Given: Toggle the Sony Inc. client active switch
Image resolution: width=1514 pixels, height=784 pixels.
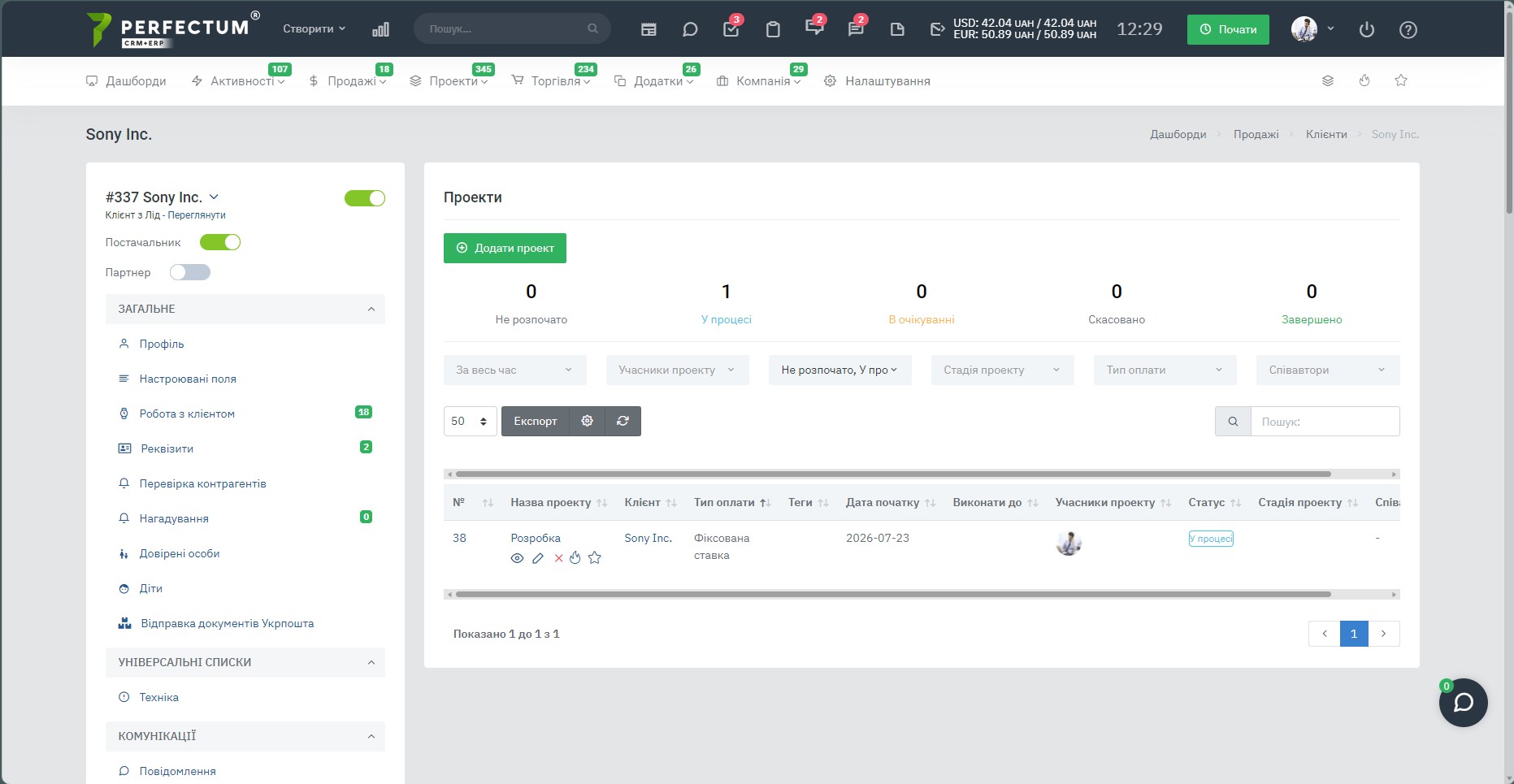Looking at the screenshot, I should point(365,198).
